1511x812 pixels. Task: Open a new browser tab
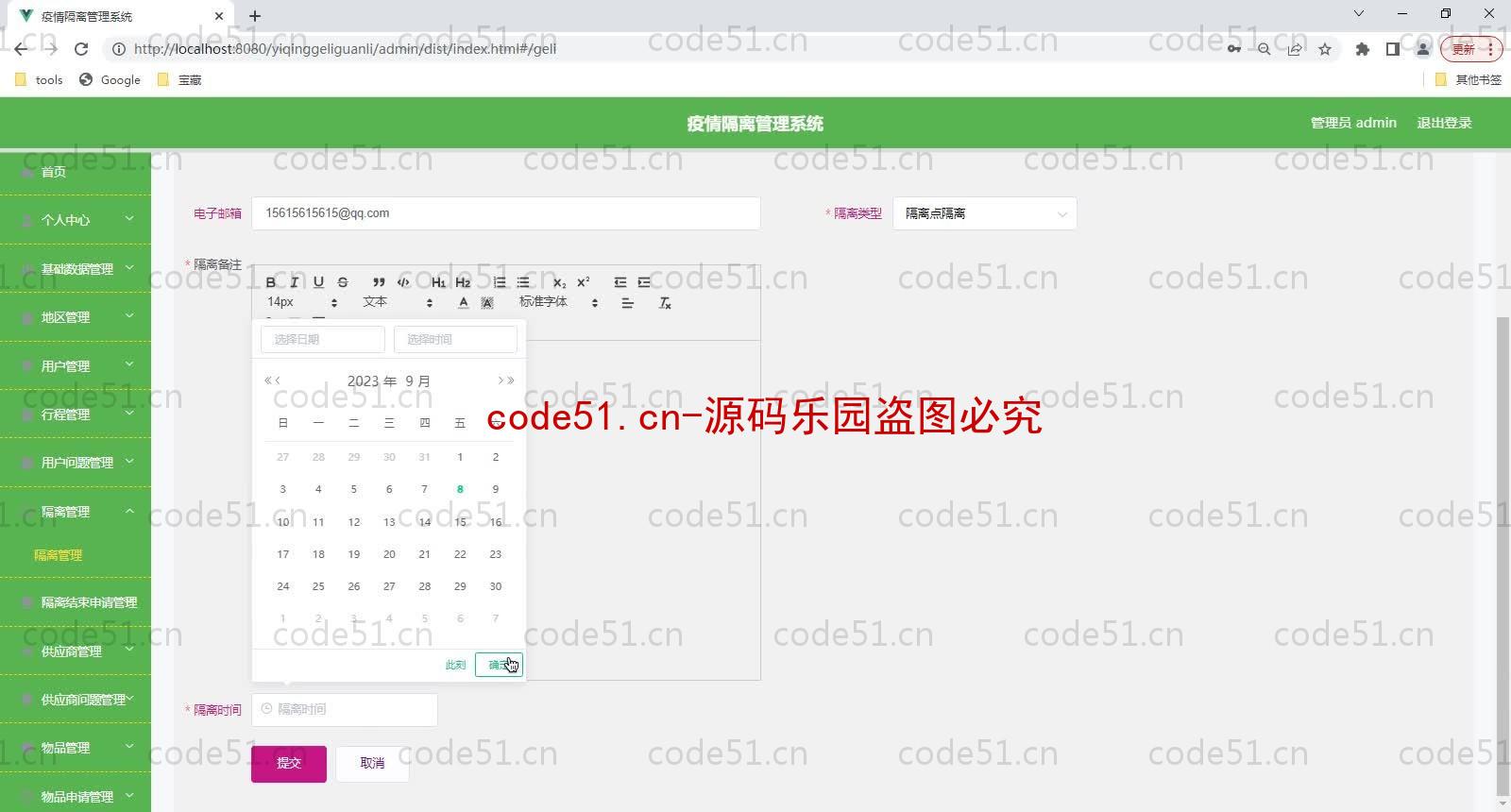point(255,16)
